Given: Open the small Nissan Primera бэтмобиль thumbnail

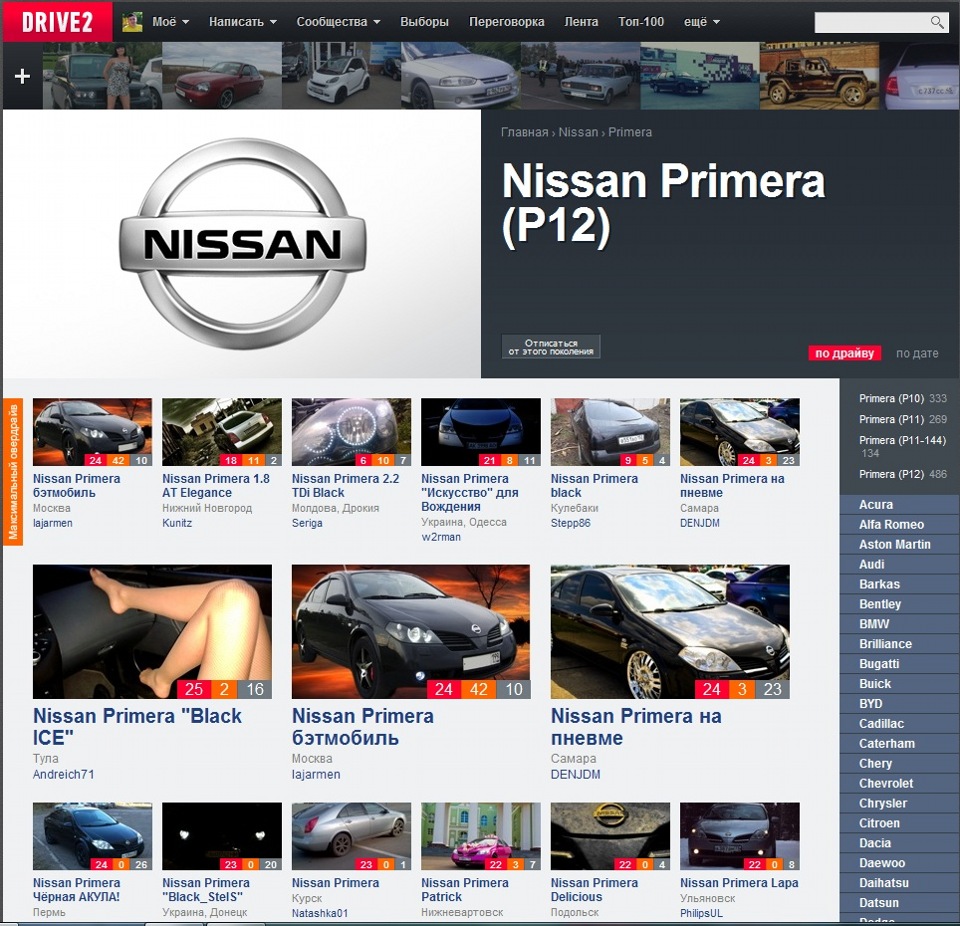Looking at the screenshot, I should 92,432.
